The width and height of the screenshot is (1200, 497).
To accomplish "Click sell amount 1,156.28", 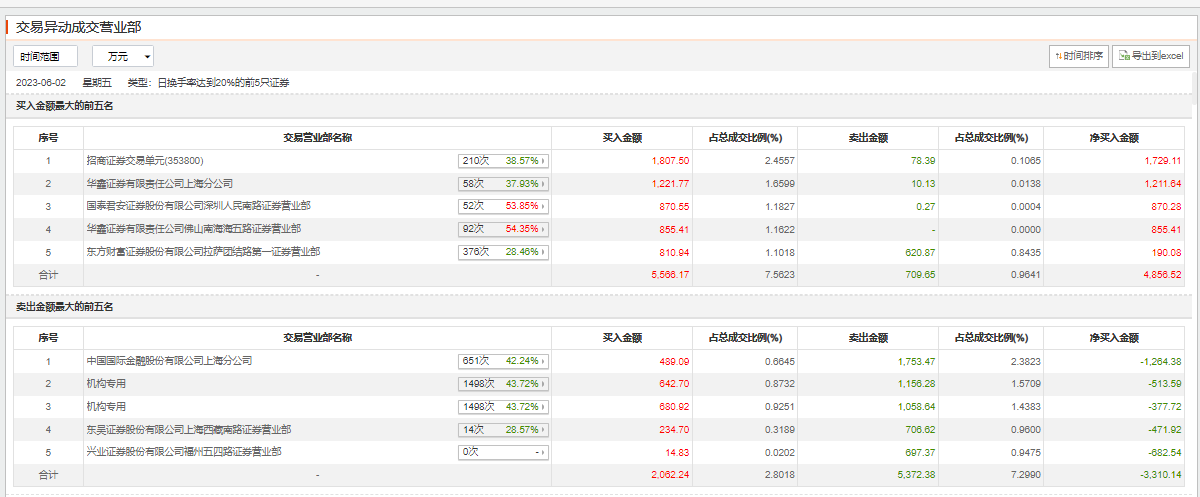I will 916,385.
